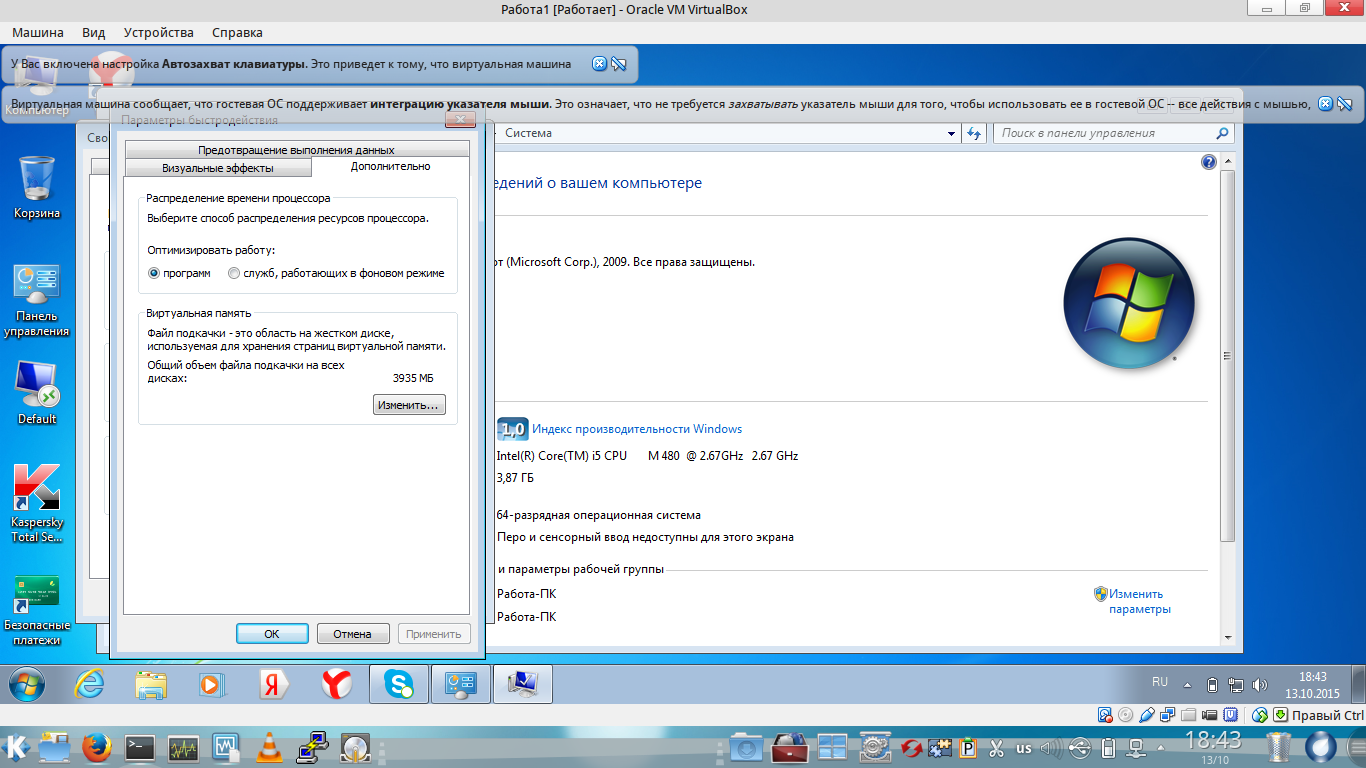The width and height of the screenshot is (1366, 768).
Task: Open the Yandex search taskbar icon
Action: click(x=274, y=684)
